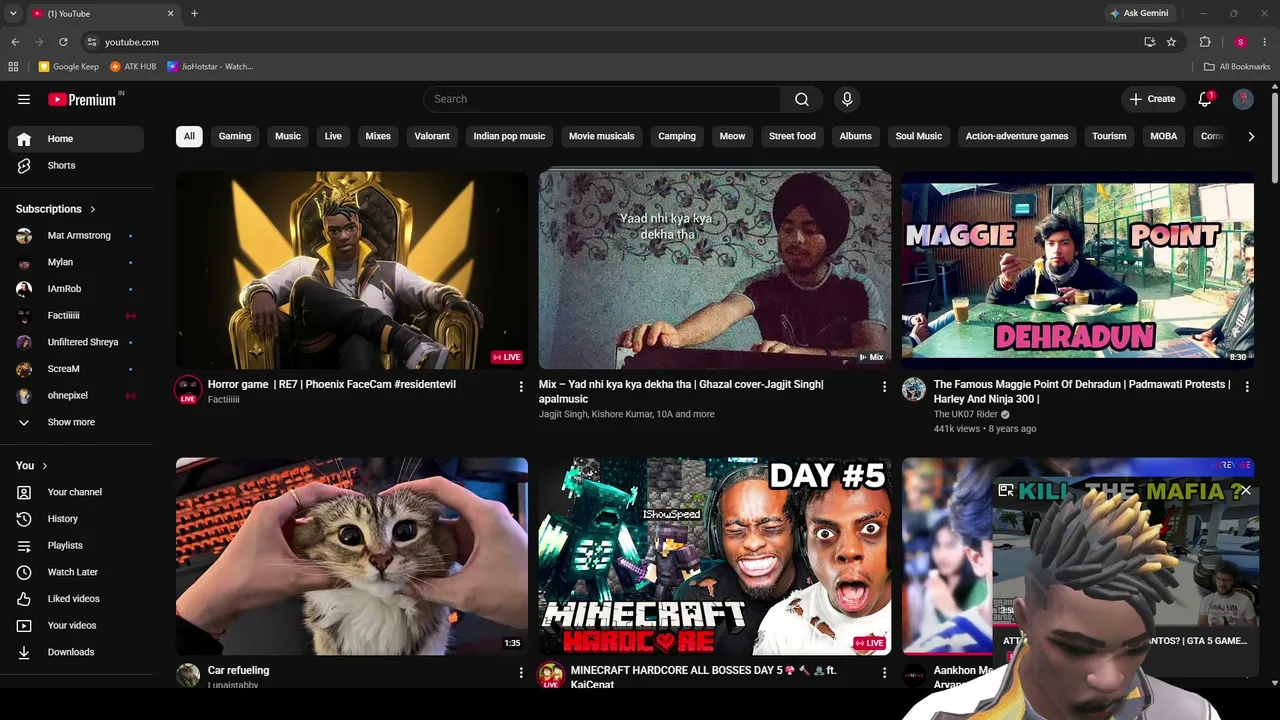Open Liked videos in the sidebar

pyautogui.click(x=76, y=599)
